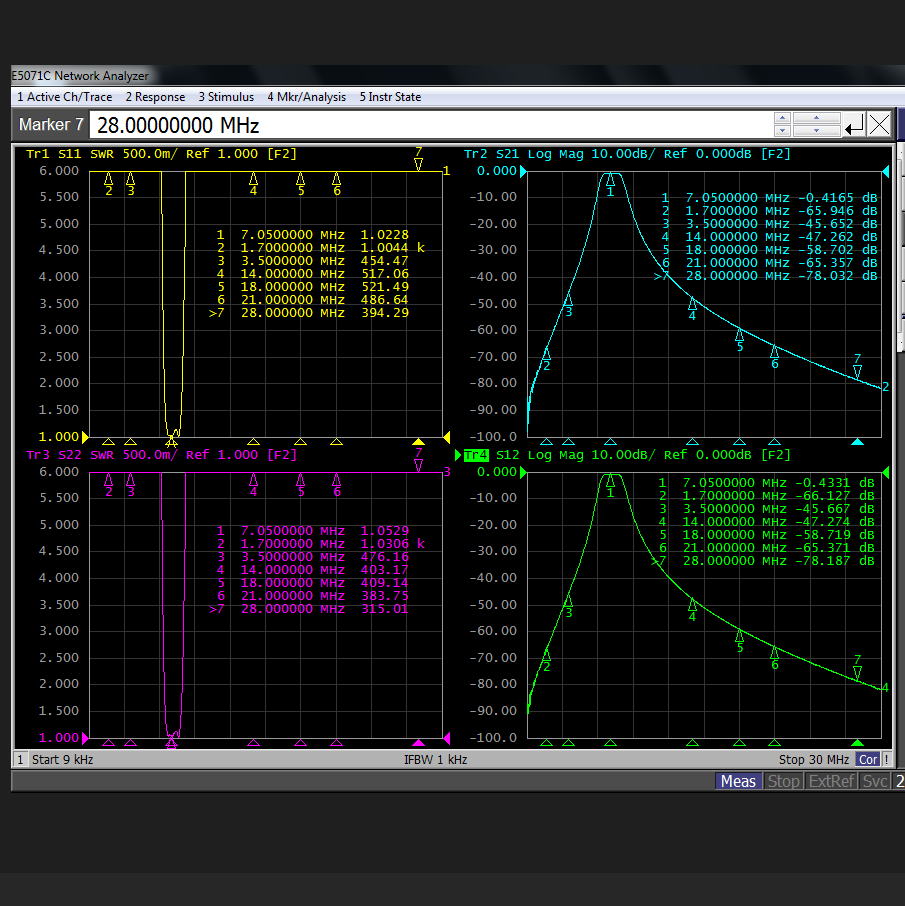Click the Stop status indicator in bottom bar

tap(783, 781)
